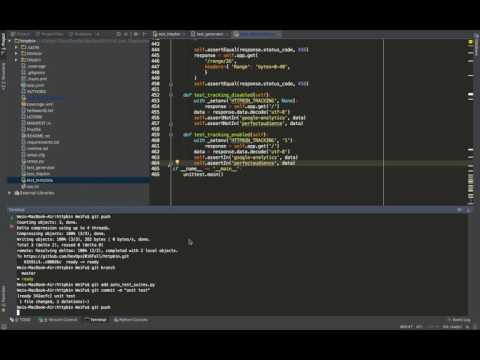Open the github.com URL in terminal output
The image size is (480, 360).
[x=76, y=256]
